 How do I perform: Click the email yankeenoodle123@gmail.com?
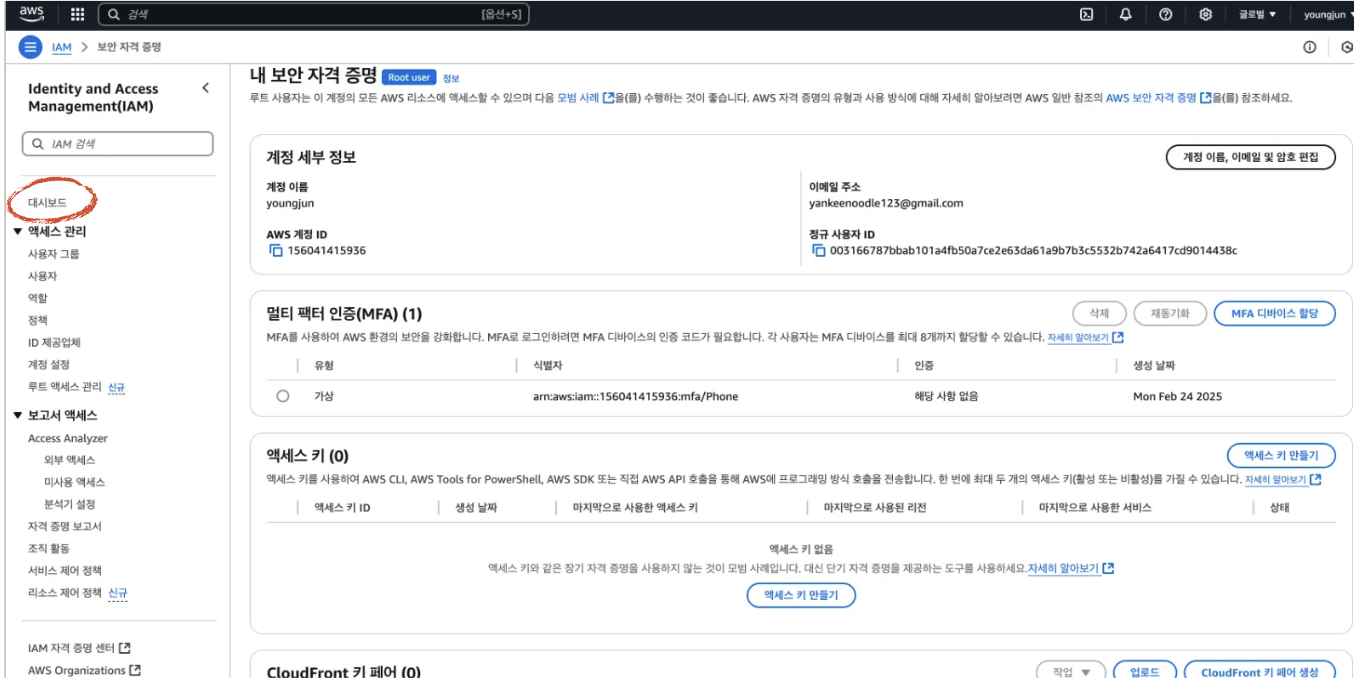tap(886, 203)
